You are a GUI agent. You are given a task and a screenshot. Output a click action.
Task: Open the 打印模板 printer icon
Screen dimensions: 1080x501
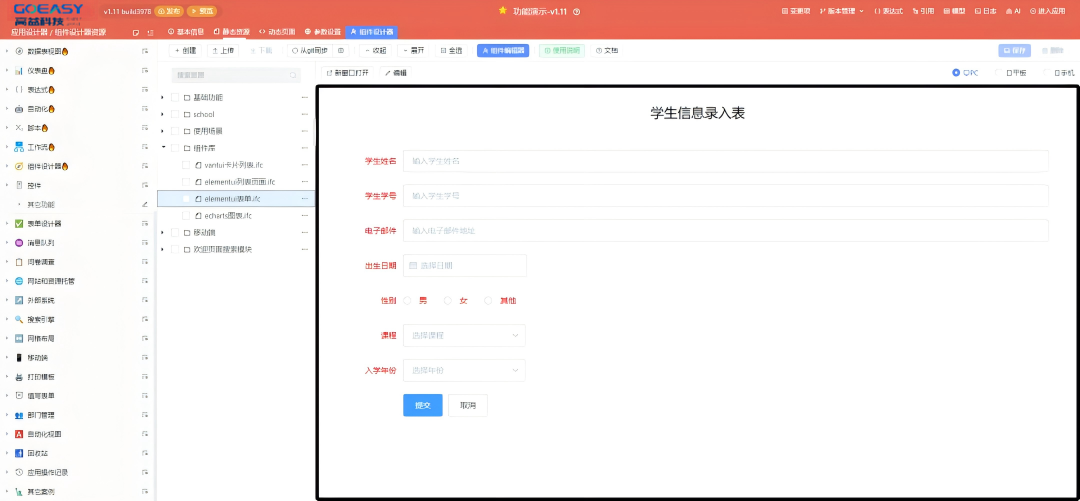[19, 377]
